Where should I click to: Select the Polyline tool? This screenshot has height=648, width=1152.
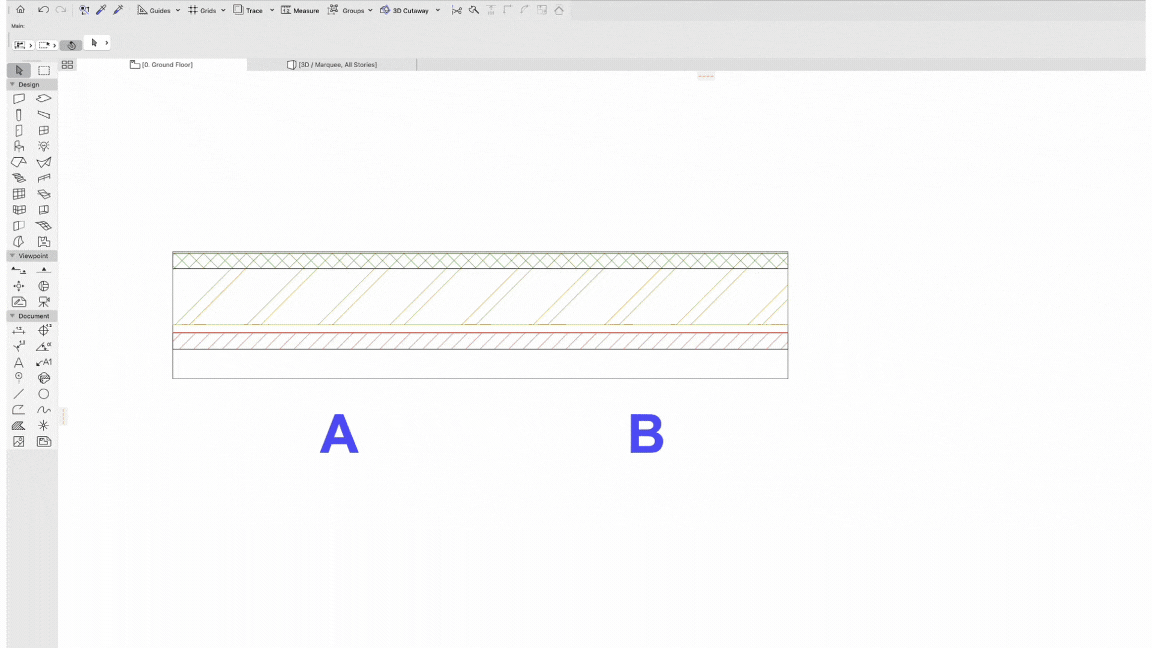[x=19, y=410]
